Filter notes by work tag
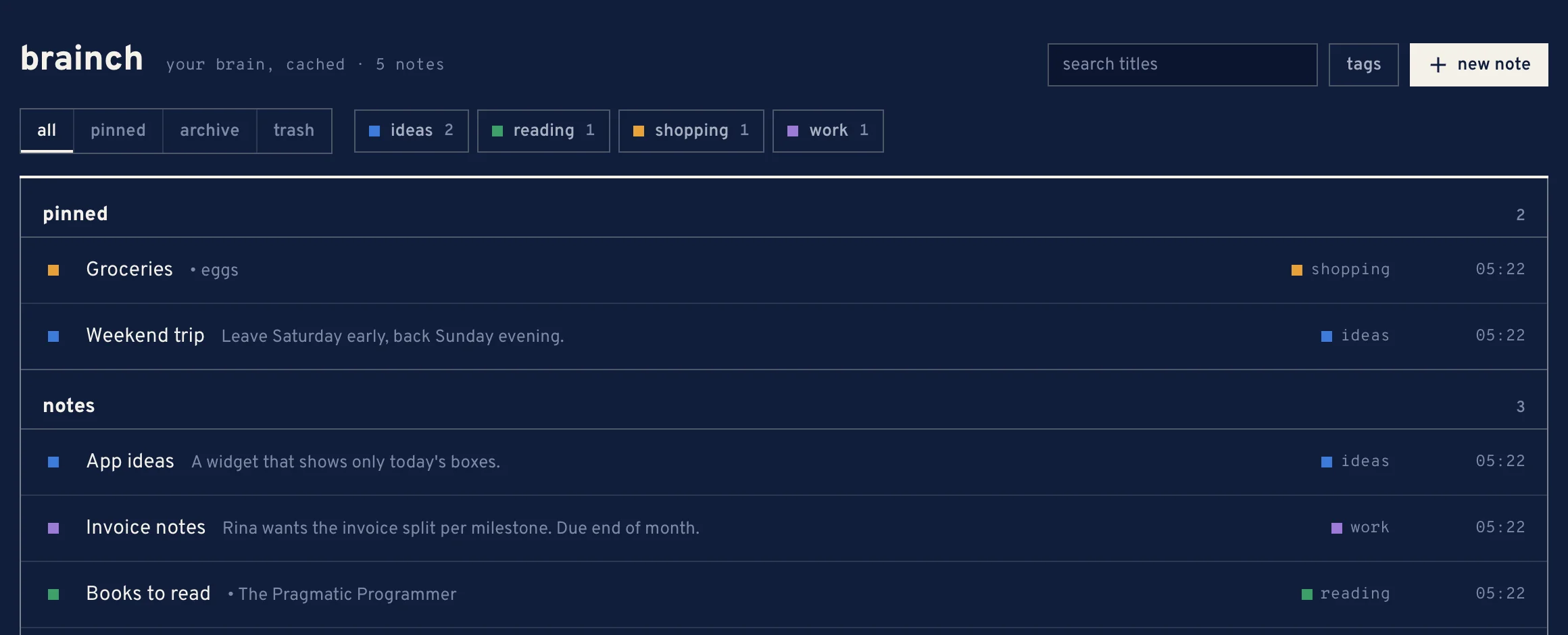The image size is (1568, 635). 828,130
